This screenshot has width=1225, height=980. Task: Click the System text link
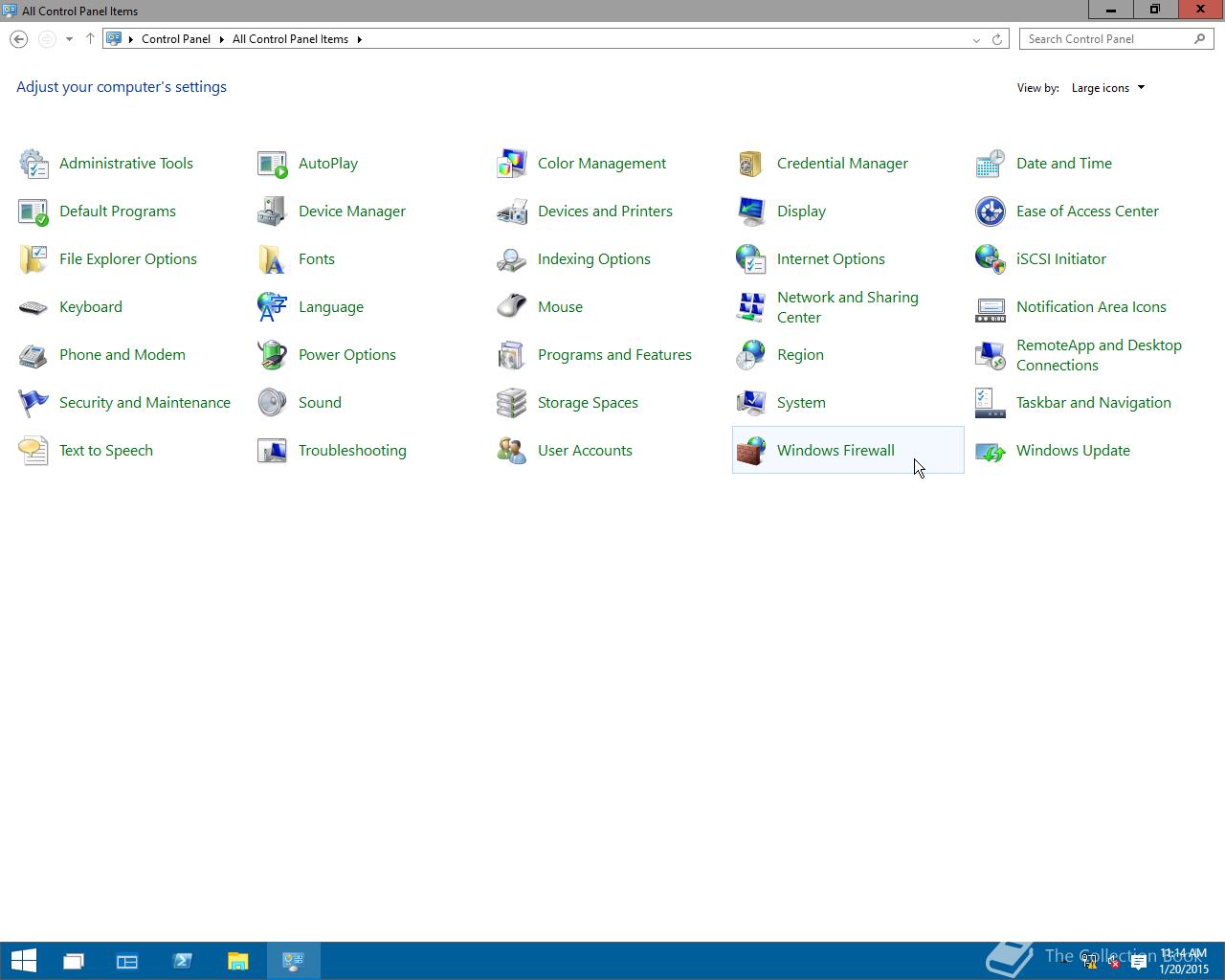(801, 403)
